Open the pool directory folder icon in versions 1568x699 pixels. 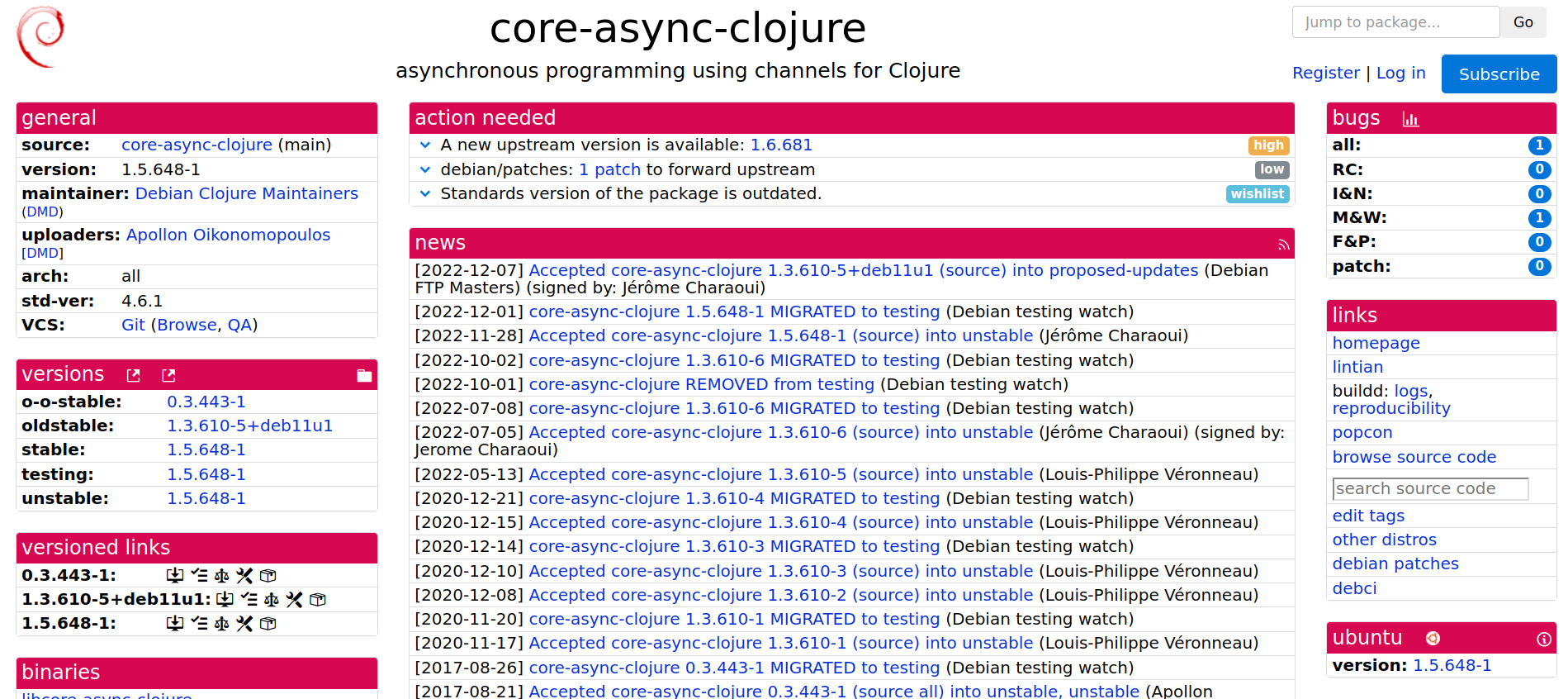[x=364, y=376]
